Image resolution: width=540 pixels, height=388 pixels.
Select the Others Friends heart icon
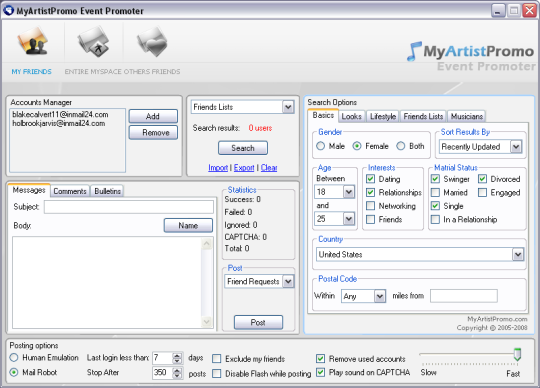152,42
